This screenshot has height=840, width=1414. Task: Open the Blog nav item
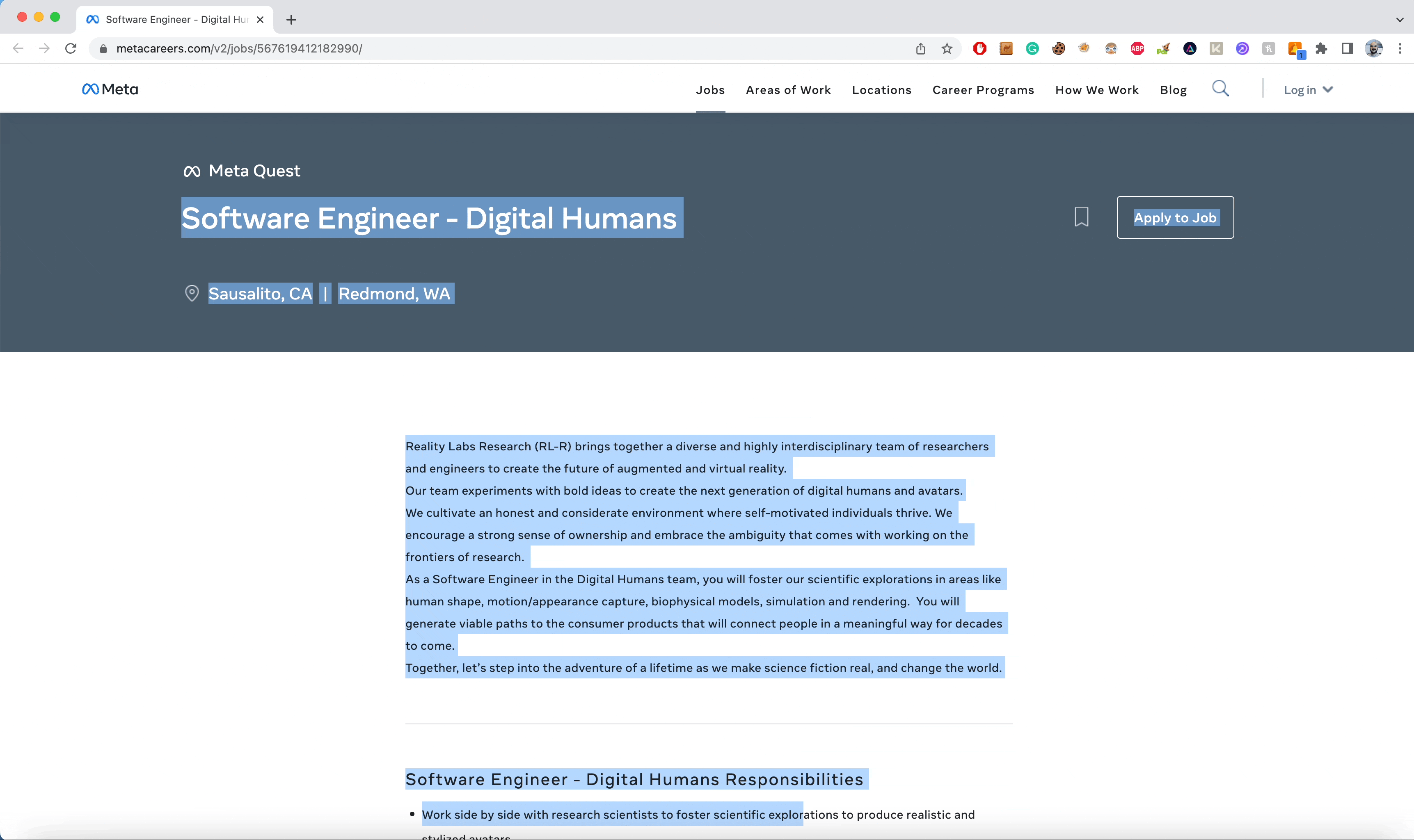pos(1173,90)
